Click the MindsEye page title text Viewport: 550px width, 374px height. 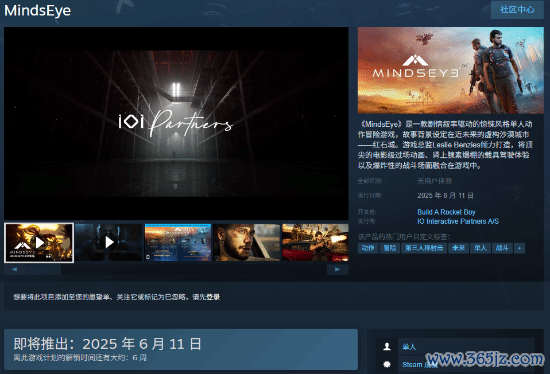[38, 10]
